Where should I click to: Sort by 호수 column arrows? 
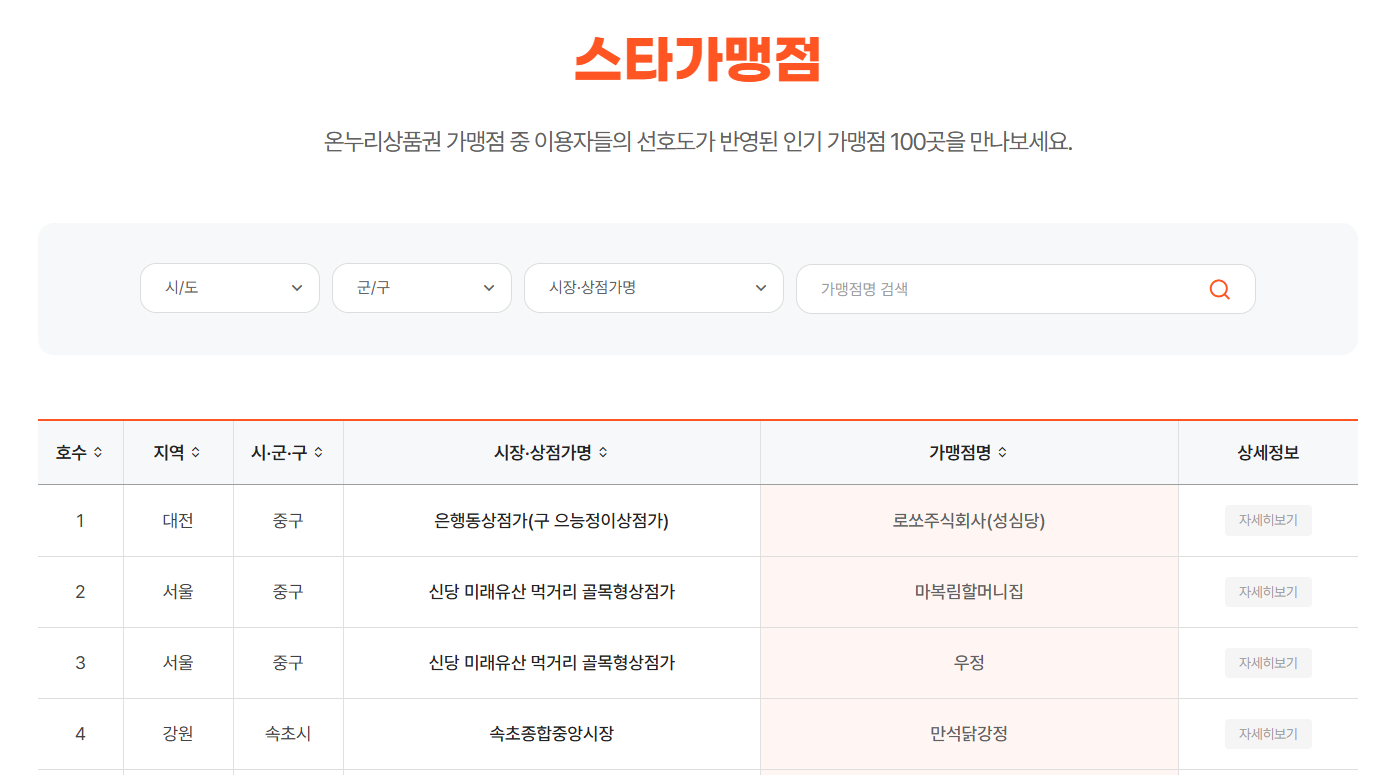coord(98,453)
